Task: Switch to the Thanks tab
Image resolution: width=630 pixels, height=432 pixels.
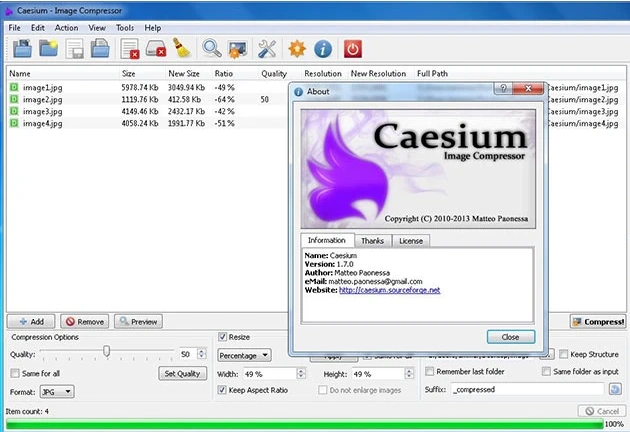Action: tap(372, 241)
